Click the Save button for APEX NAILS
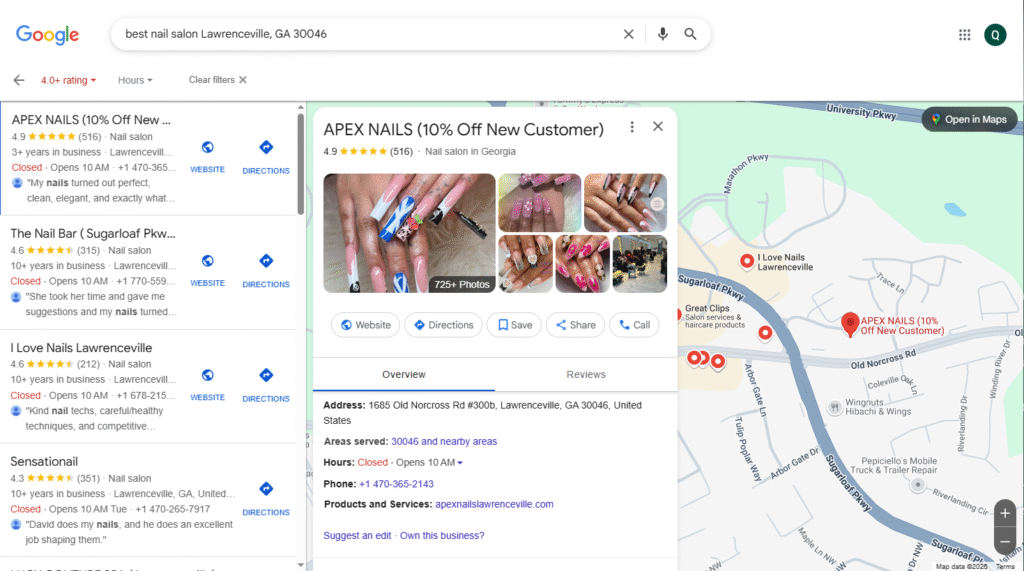The image size is (1024, 571). pos(514,325)
